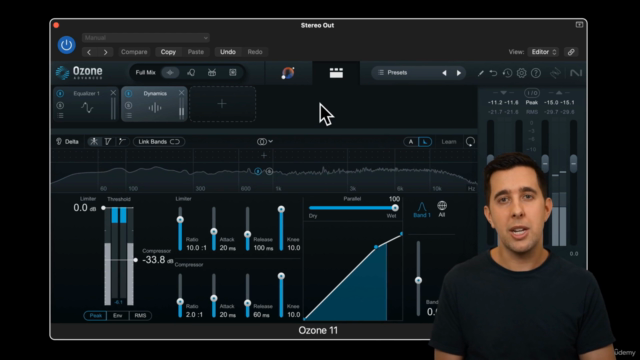Select the Dynamics module card
Screen dimensions: 640x360
(x=154, y=104)
